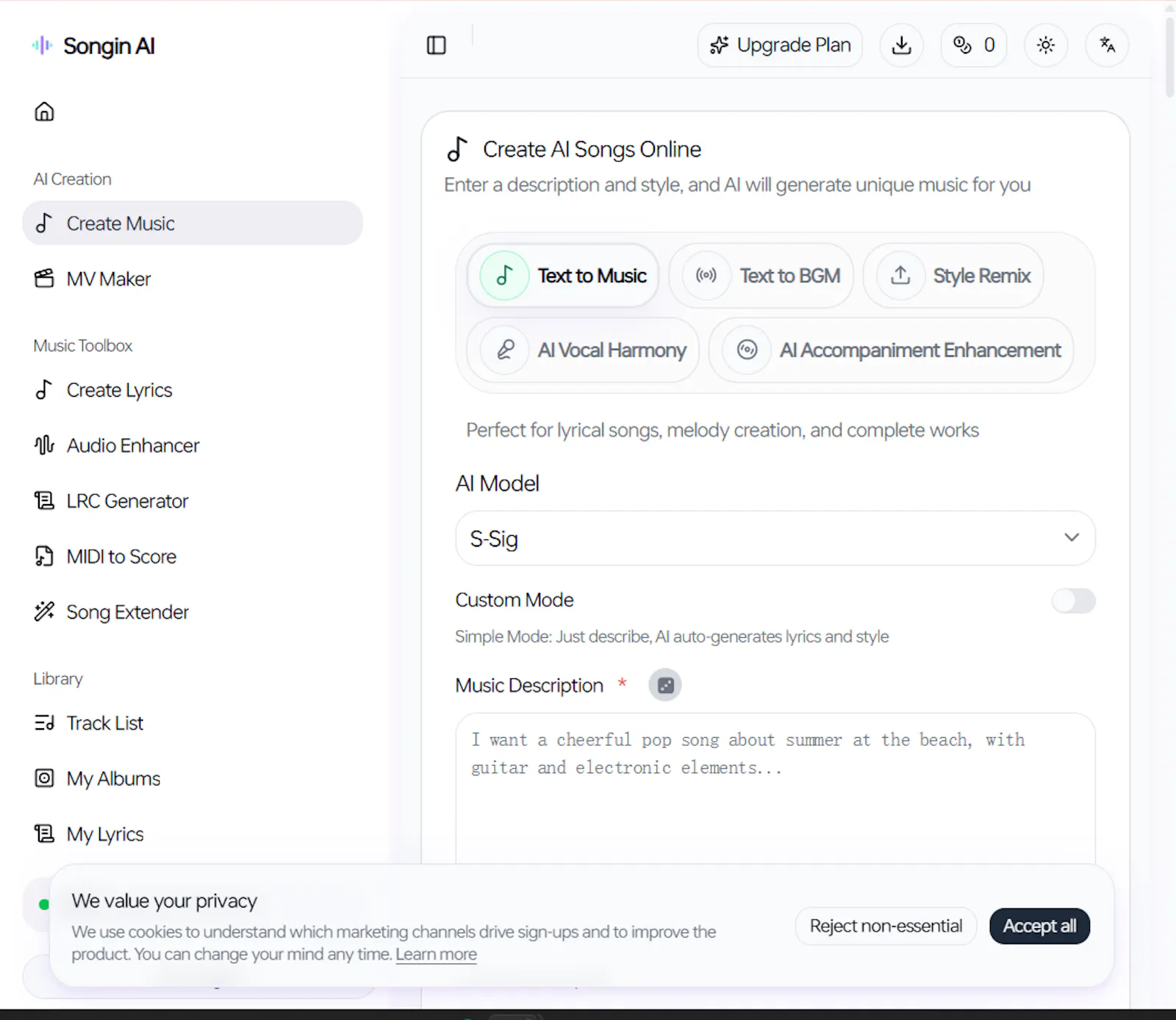Open Track List in Library
This screenshot has width=1176, height=1020.
tap(193, 723)
